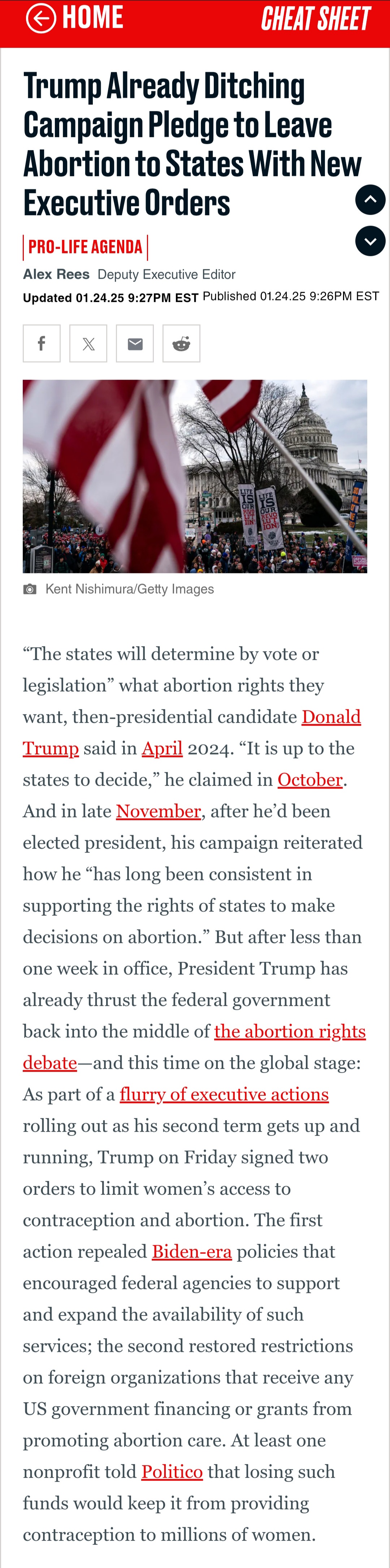Share the article via email icon
This screenshot has height=1568, width=390.
(135, 343)
